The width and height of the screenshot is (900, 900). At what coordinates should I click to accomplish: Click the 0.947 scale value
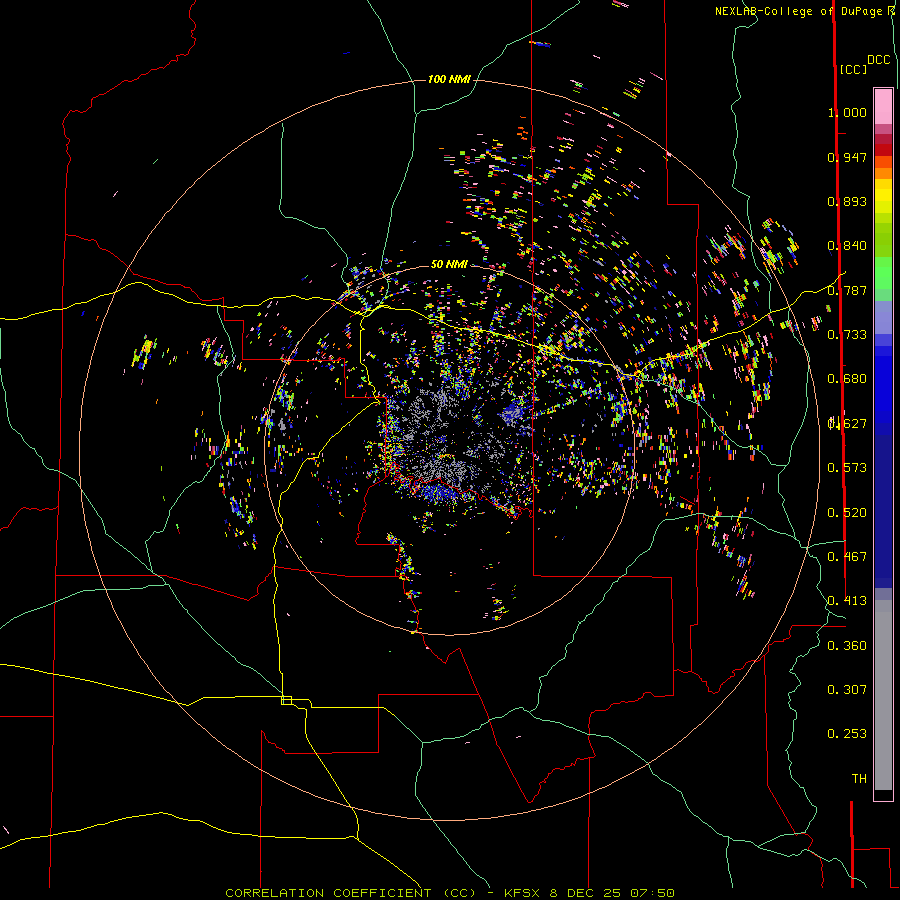pos(847,157)
